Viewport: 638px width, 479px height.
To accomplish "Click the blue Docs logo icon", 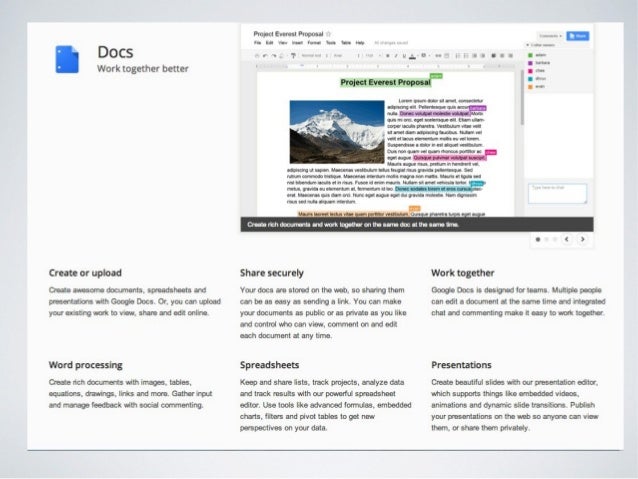I will [67, 59].
